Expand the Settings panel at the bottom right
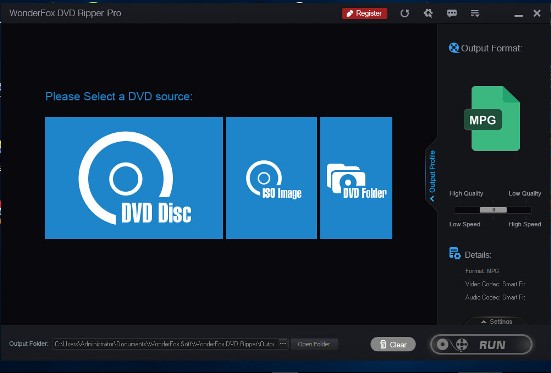 (497, 321)
